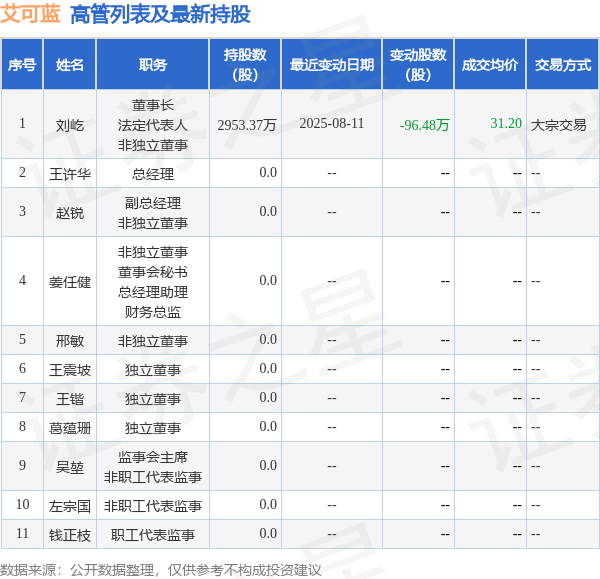Click 非独立董事 cell in 邢敏's row

coord(153,341)
